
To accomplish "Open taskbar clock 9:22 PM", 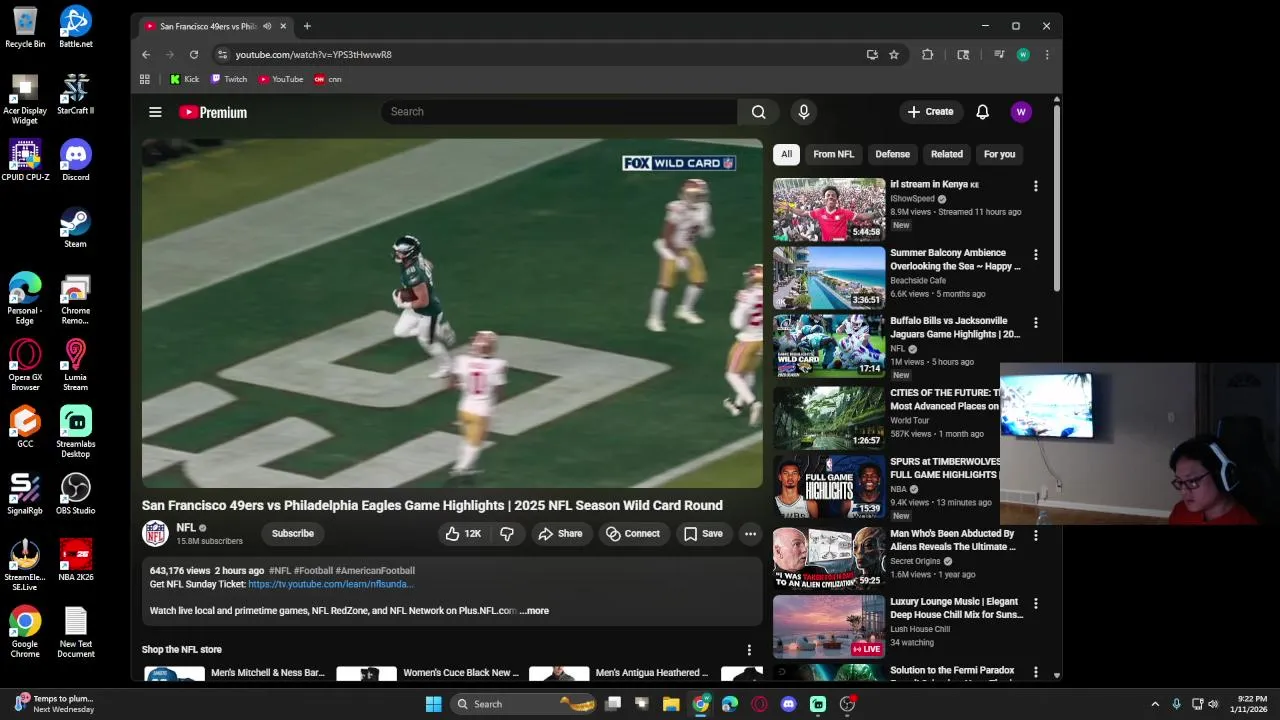I will tap(1252, 704).
